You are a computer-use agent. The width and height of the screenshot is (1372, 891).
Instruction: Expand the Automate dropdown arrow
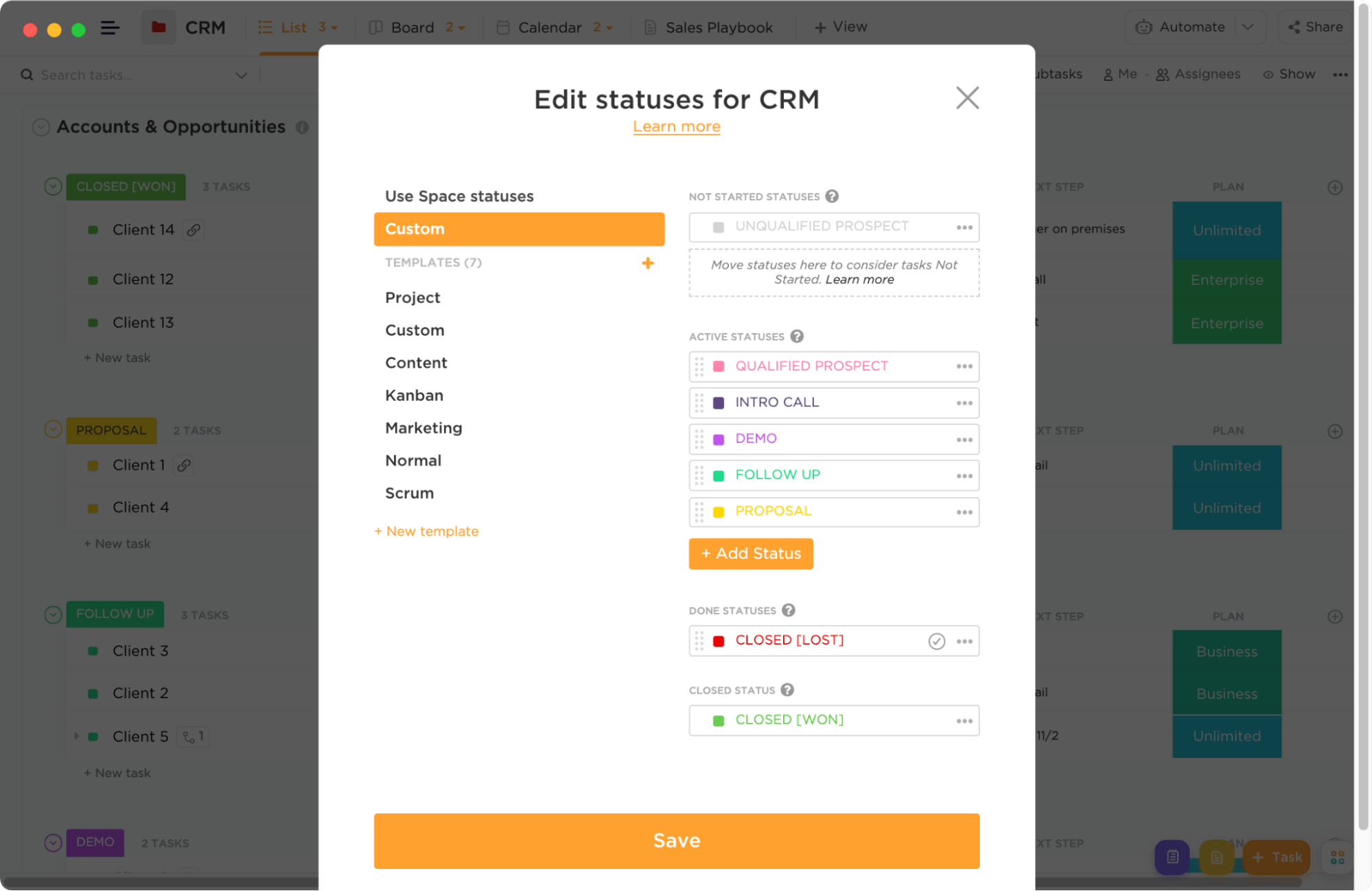click(x=1248, y=27)
